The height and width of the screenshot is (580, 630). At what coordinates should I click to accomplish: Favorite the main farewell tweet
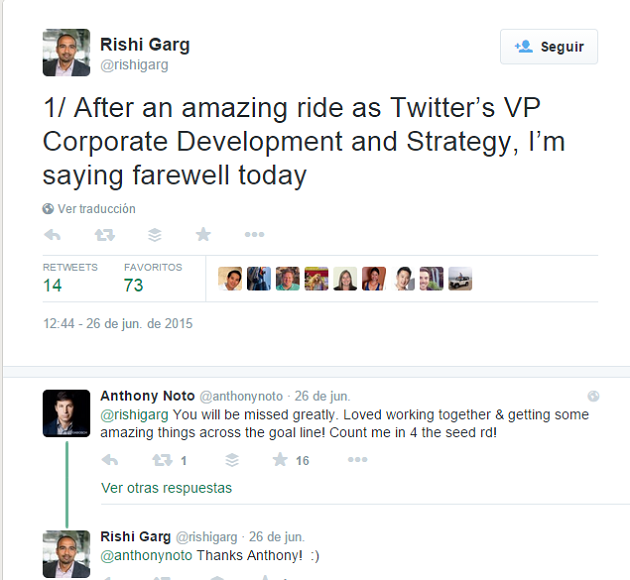(x=204, y=235)
